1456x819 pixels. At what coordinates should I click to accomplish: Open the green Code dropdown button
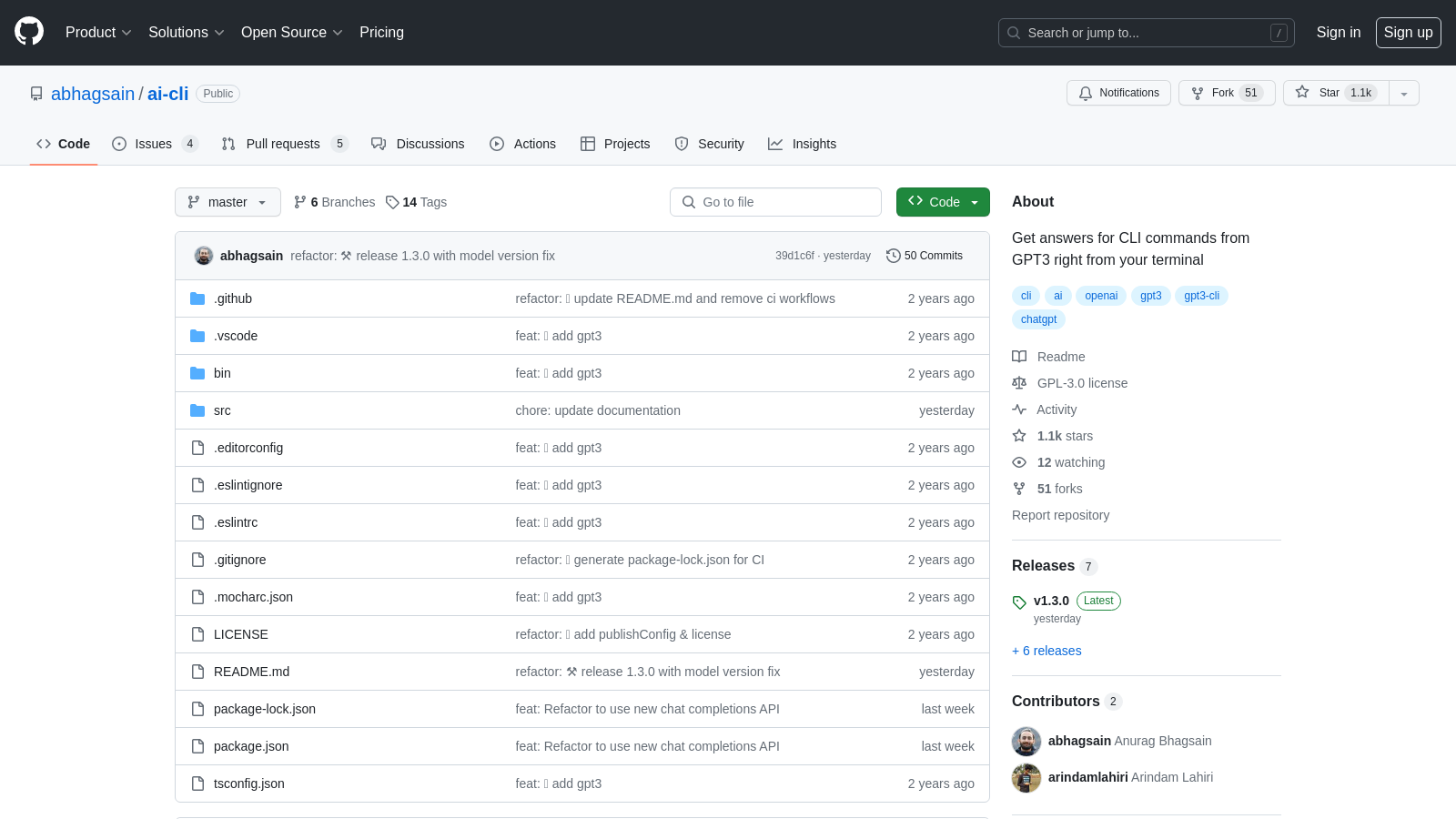click(943, 202)
